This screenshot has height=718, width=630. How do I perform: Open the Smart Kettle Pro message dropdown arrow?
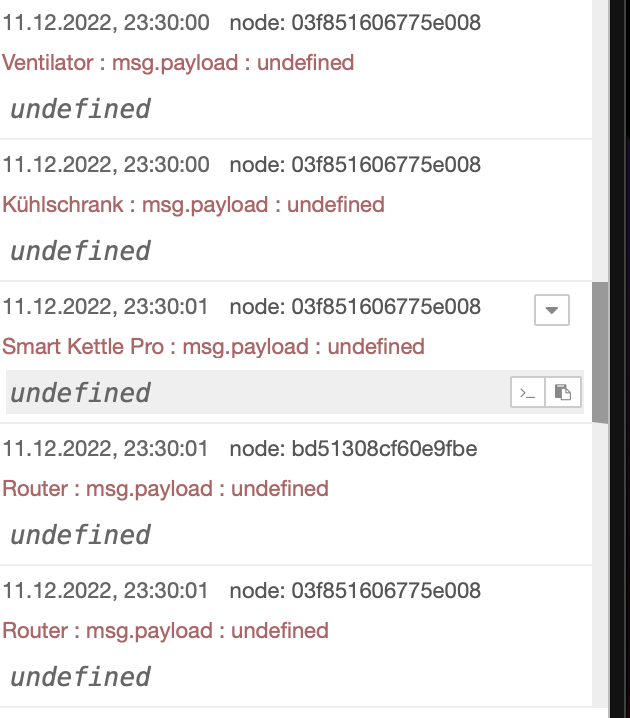[x=552, y=310]
